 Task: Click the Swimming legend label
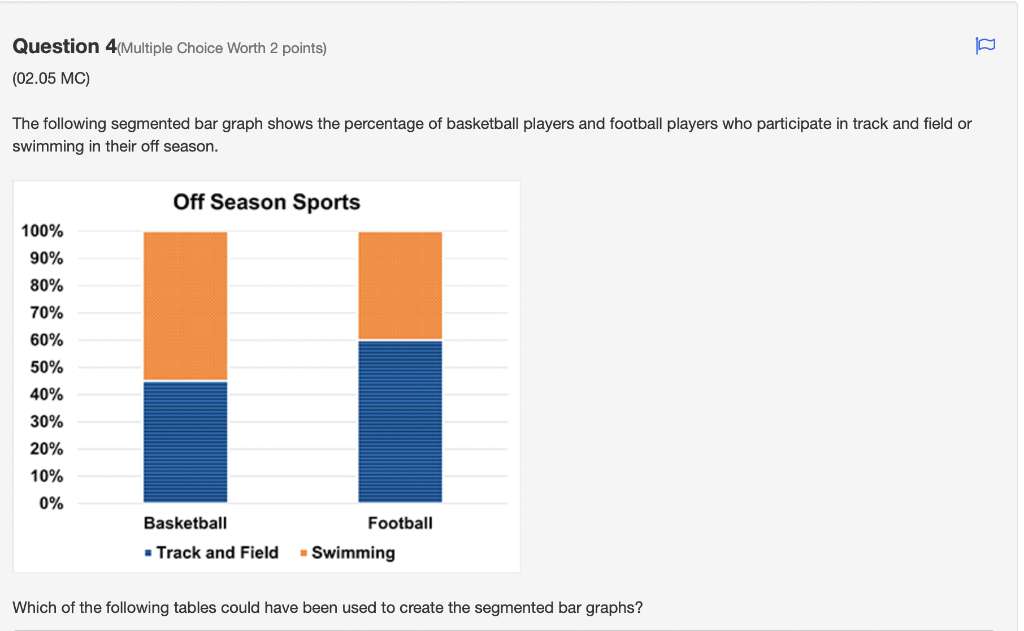tap(353, 553)
